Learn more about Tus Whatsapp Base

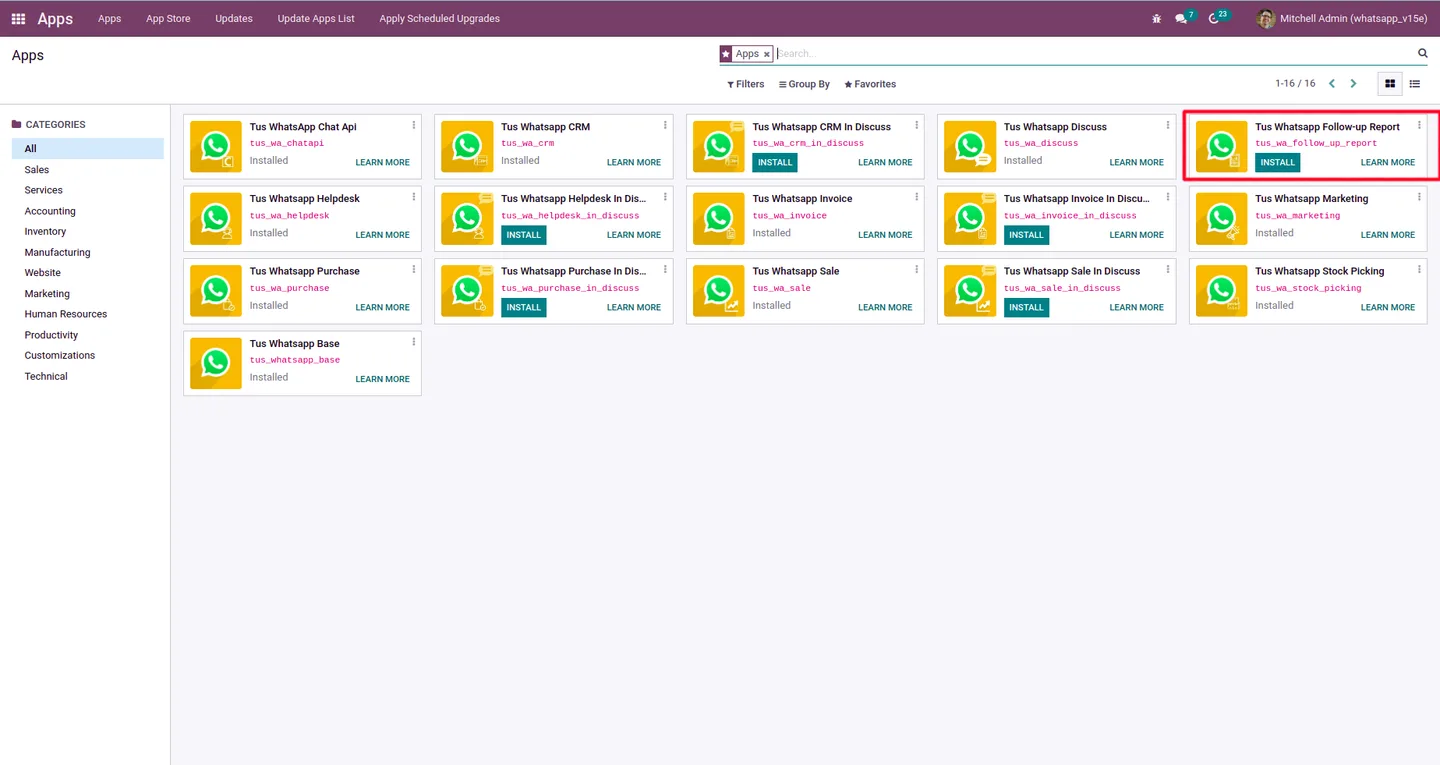tap(383, 379)
